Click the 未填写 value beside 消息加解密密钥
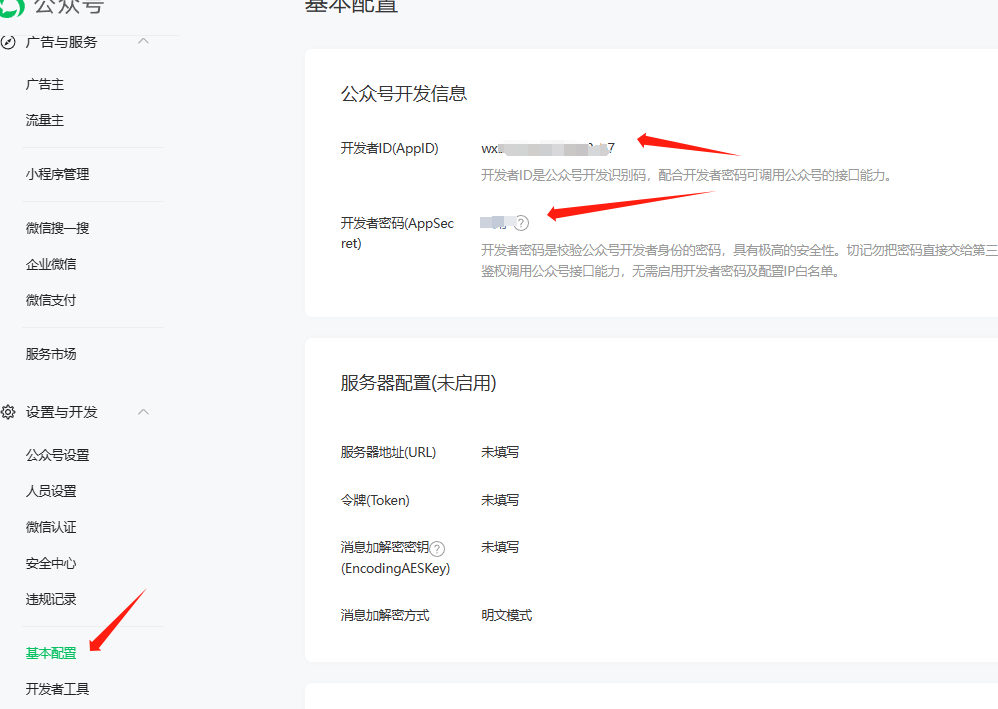The width and height of the screenshot is (998, 709). click(x=500, y=547)
